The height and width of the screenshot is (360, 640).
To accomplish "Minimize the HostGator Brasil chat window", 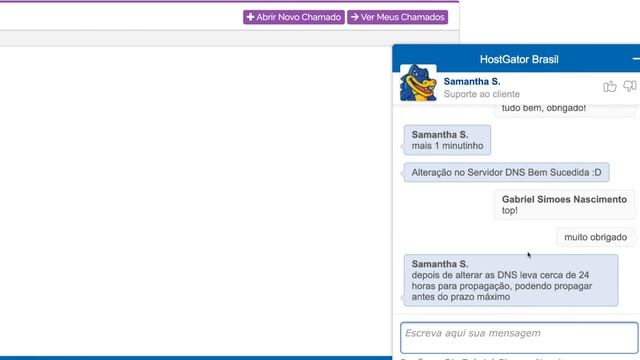I will (x=636, y=59).
